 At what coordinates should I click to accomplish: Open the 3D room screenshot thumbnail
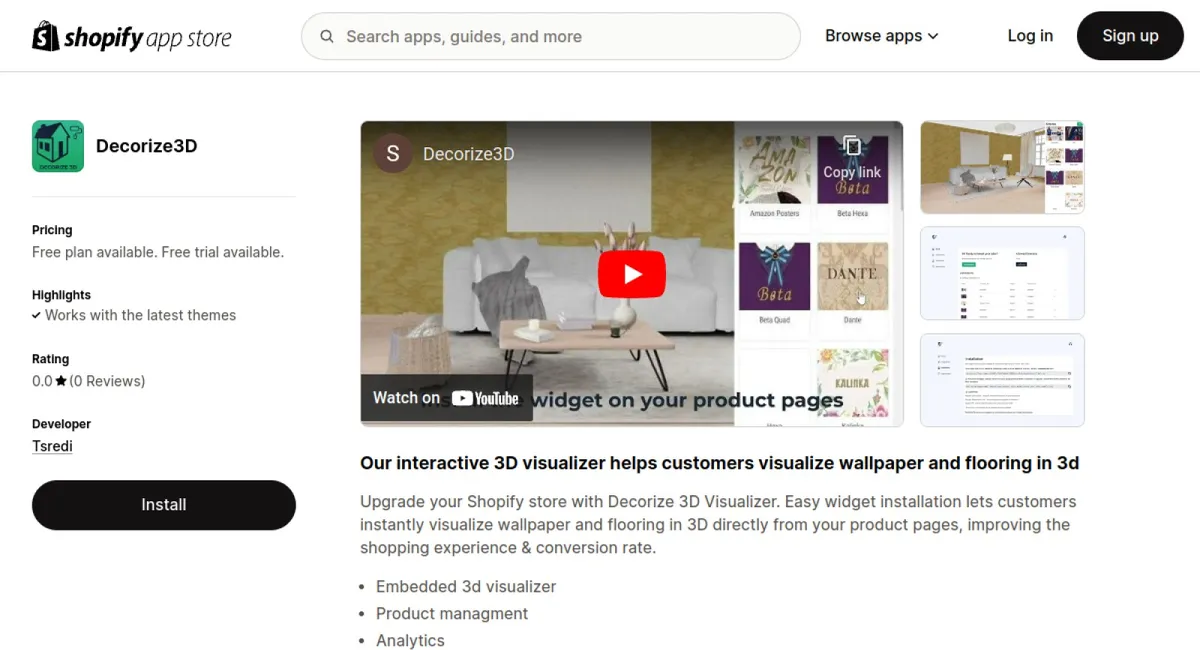(x=1002, y=167)
